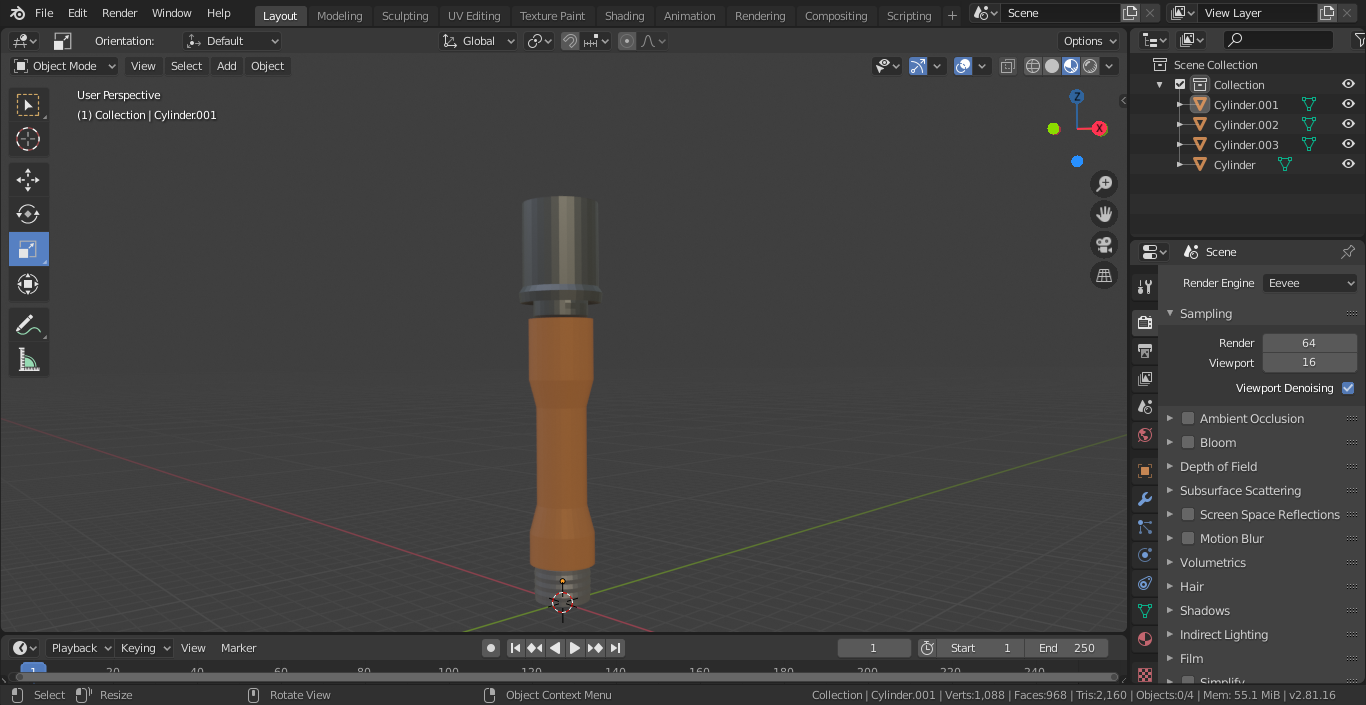1366x705 pixels.
Task: Open the Render Engine dropdown
Action: [x=1309, y=283]
